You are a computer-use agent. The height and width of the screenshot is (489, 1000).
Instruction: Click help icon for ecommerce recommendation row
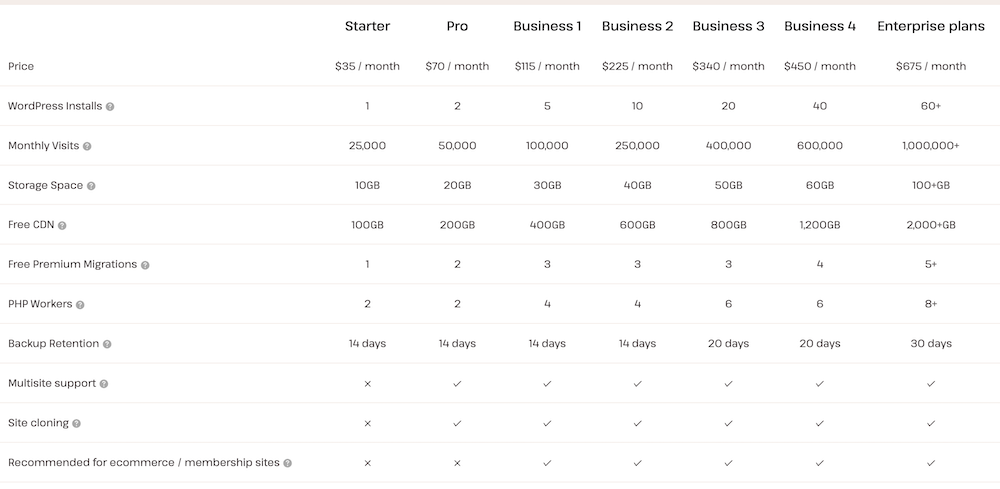(288, 463)
